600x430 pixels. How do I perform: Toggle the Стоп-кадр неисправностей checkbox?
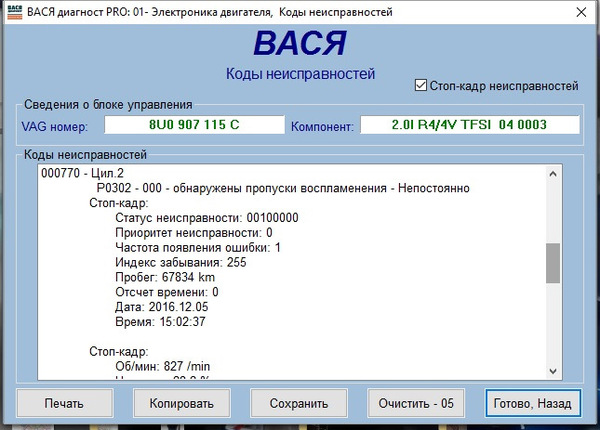tap(421, 86)
